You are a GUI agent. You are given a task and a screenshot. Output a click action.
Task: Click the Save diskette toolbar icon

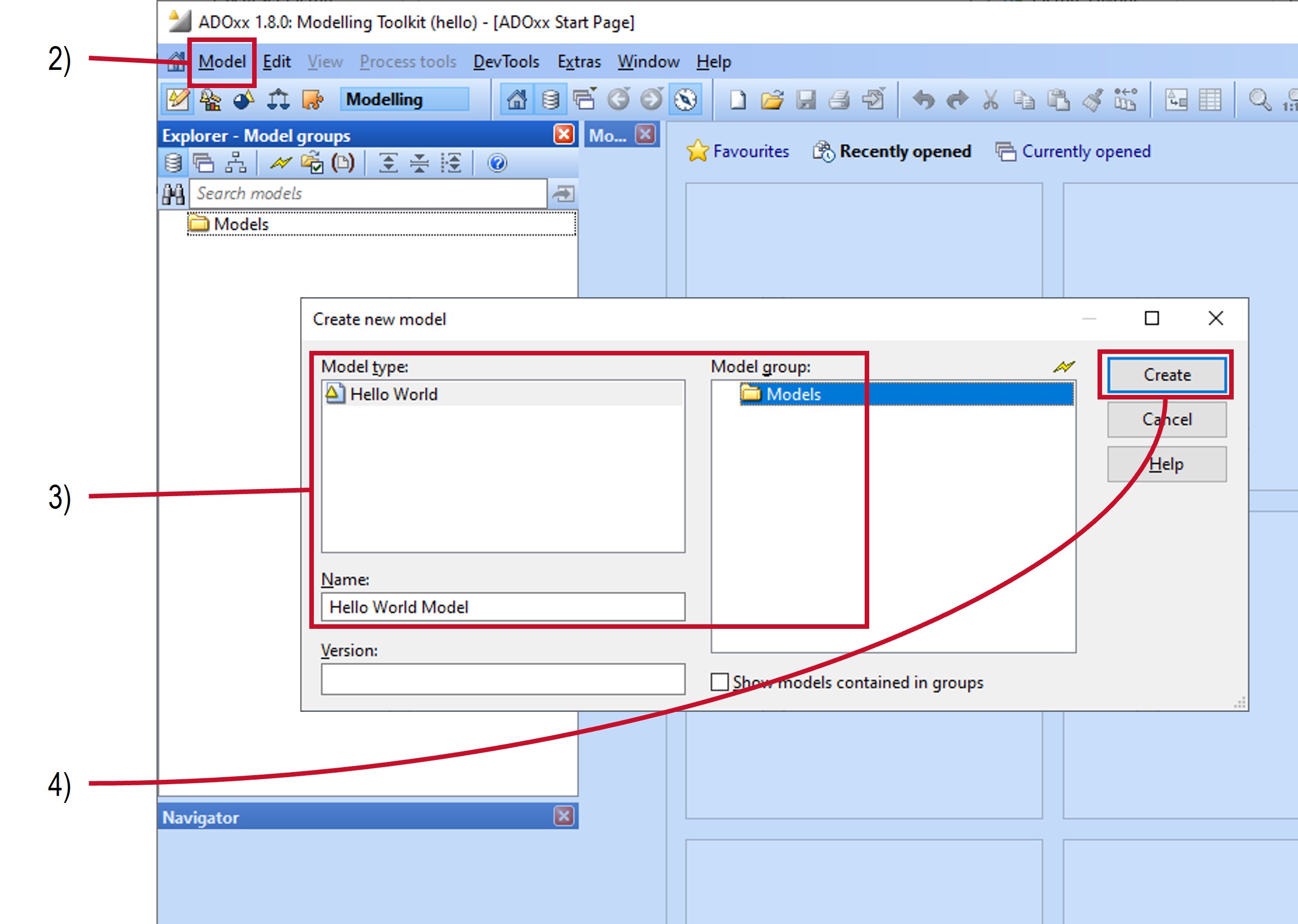click(806, 100)
